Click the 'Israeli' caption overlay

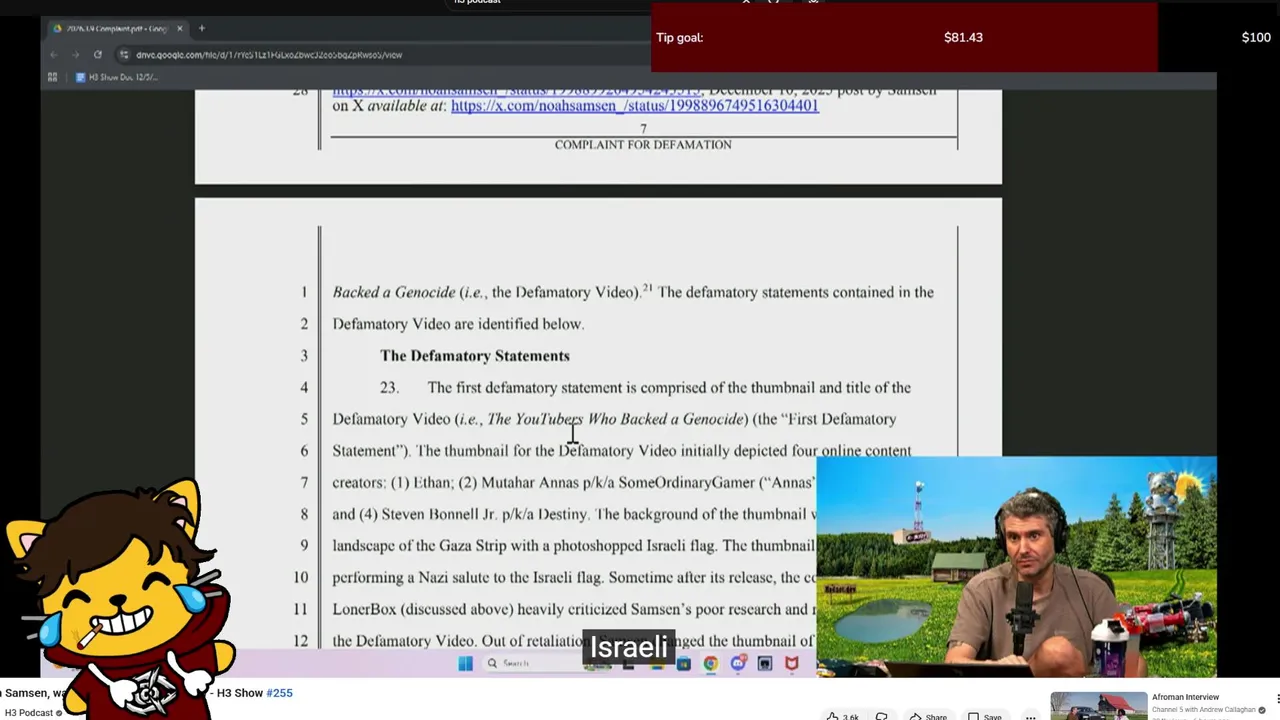pyautogui.click(x=629, y=647)
